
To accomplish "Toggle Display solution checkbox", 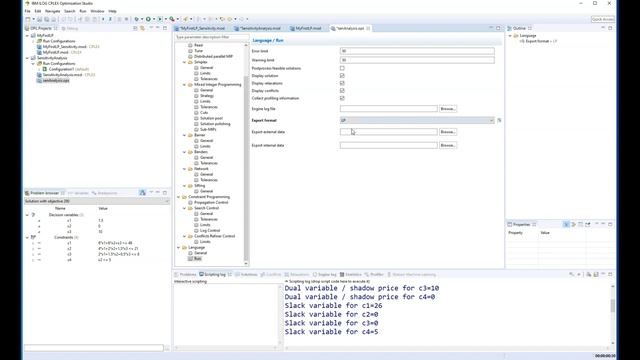I will pyautogui.click(x=342, y=76).
